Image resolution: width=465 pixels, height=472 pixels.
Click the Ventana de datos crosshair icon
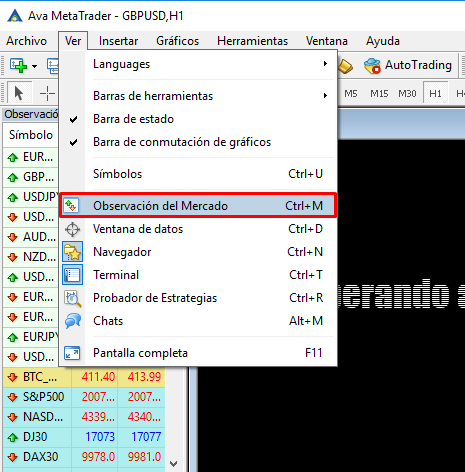pos(72,229)
